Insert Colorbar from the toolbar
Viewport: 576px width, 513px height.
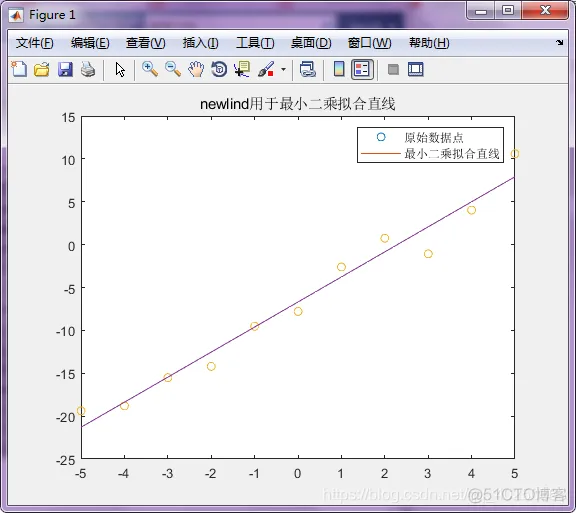tap(339, 69)
